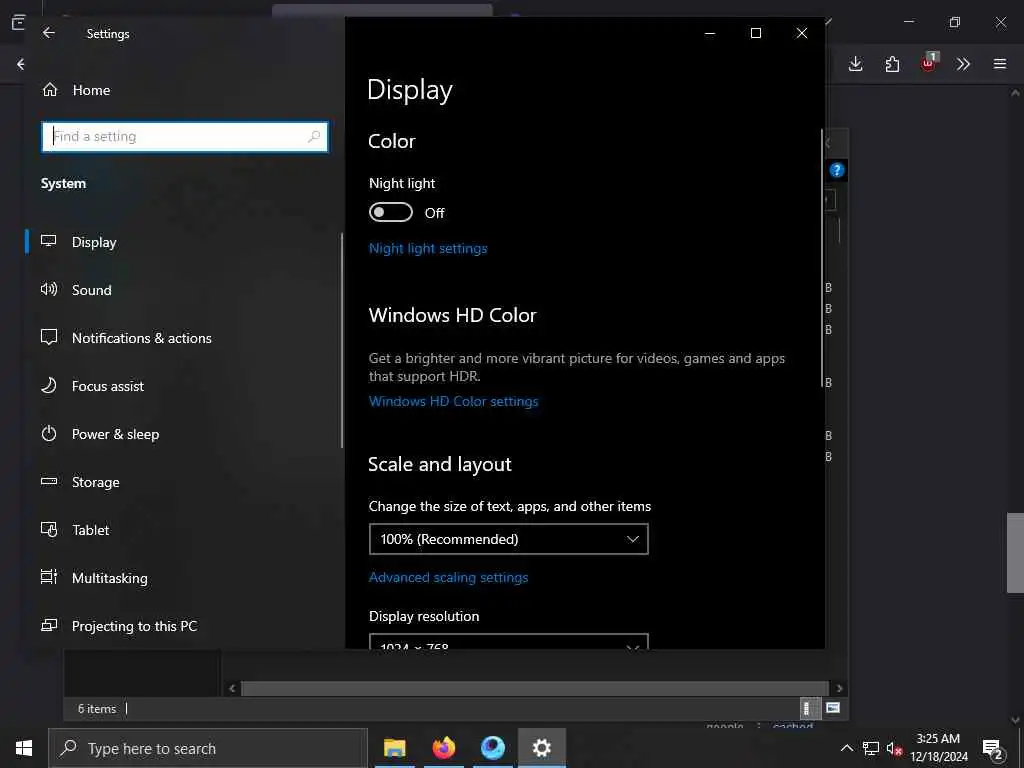The width and height of the screenshot is (1024, 768).
Task: Click Settings gear in taskbar
Action: [x=541, y=748]
